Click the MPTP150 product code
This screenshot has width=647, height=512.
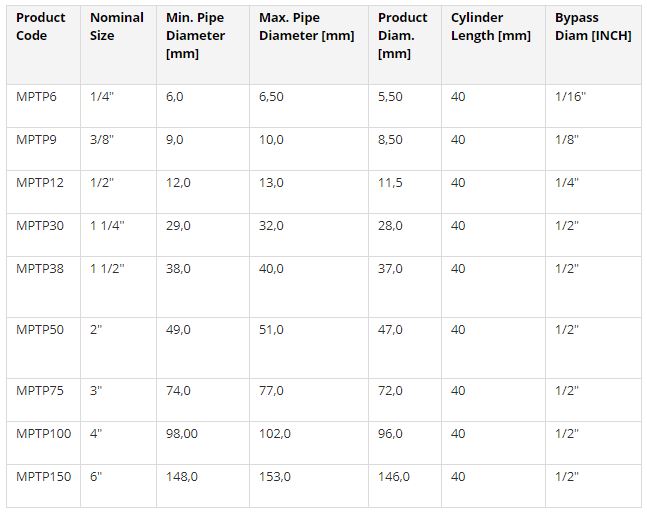(x=44, y=477)
